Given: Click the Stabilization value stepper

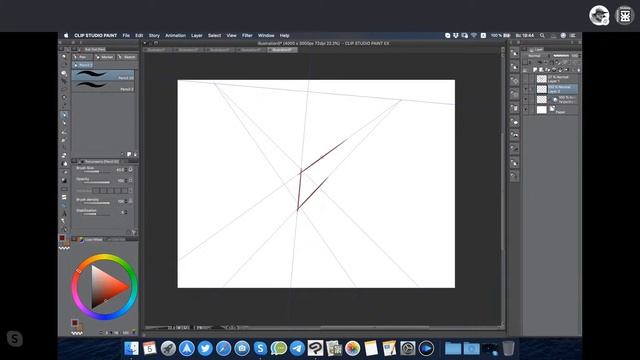Looking at the screenshot, I should (125, 212).
